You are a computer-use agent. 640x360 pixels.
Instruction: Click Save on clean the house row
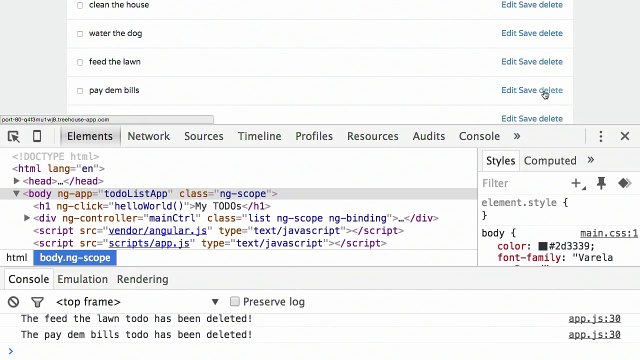[x=527, y=5]
